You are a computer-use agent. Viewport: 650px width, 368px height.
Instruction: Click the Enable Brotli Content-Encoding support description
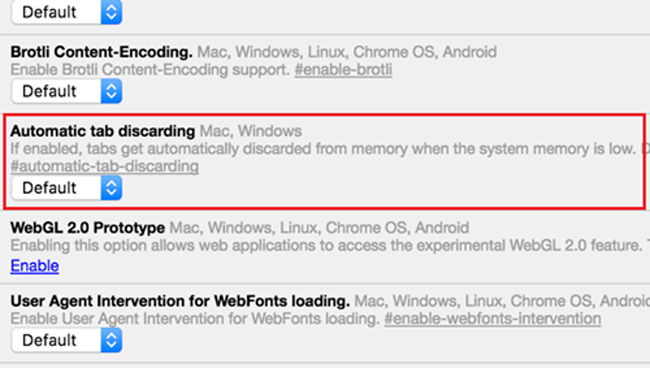click(150, 70)
